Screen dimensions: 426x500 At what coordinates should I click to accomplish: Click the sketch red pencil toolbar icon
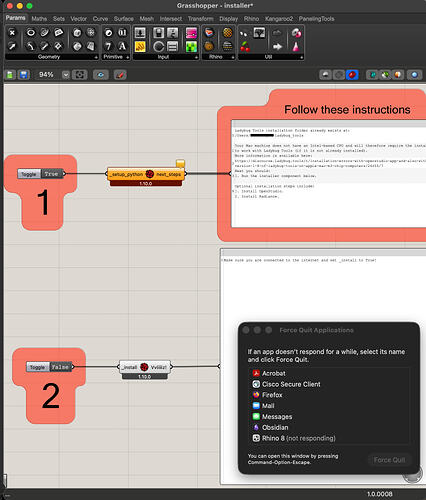(120, 75)
